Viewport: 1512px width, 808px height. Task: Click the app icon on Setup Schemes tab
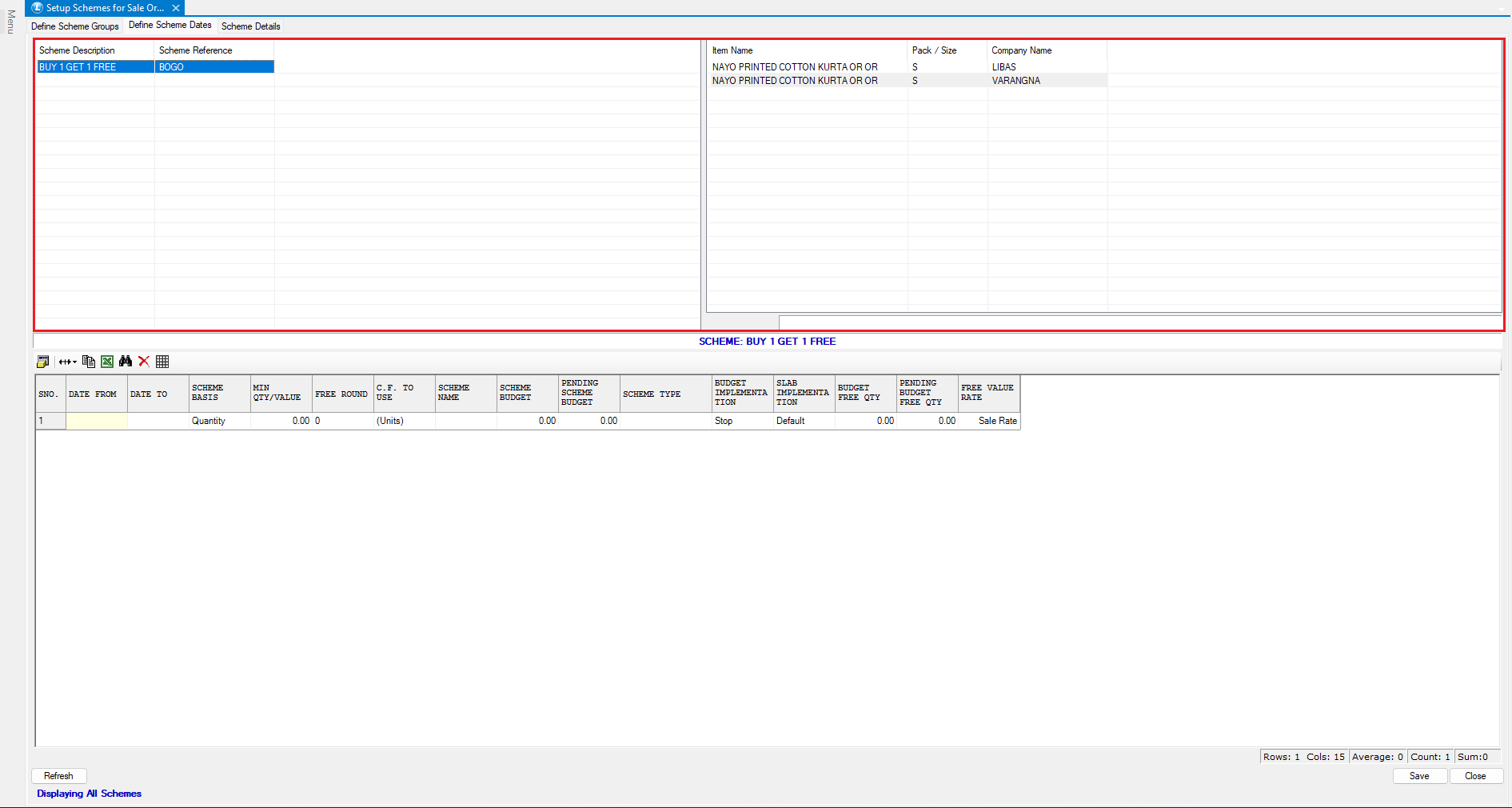[x=37, y=8]
